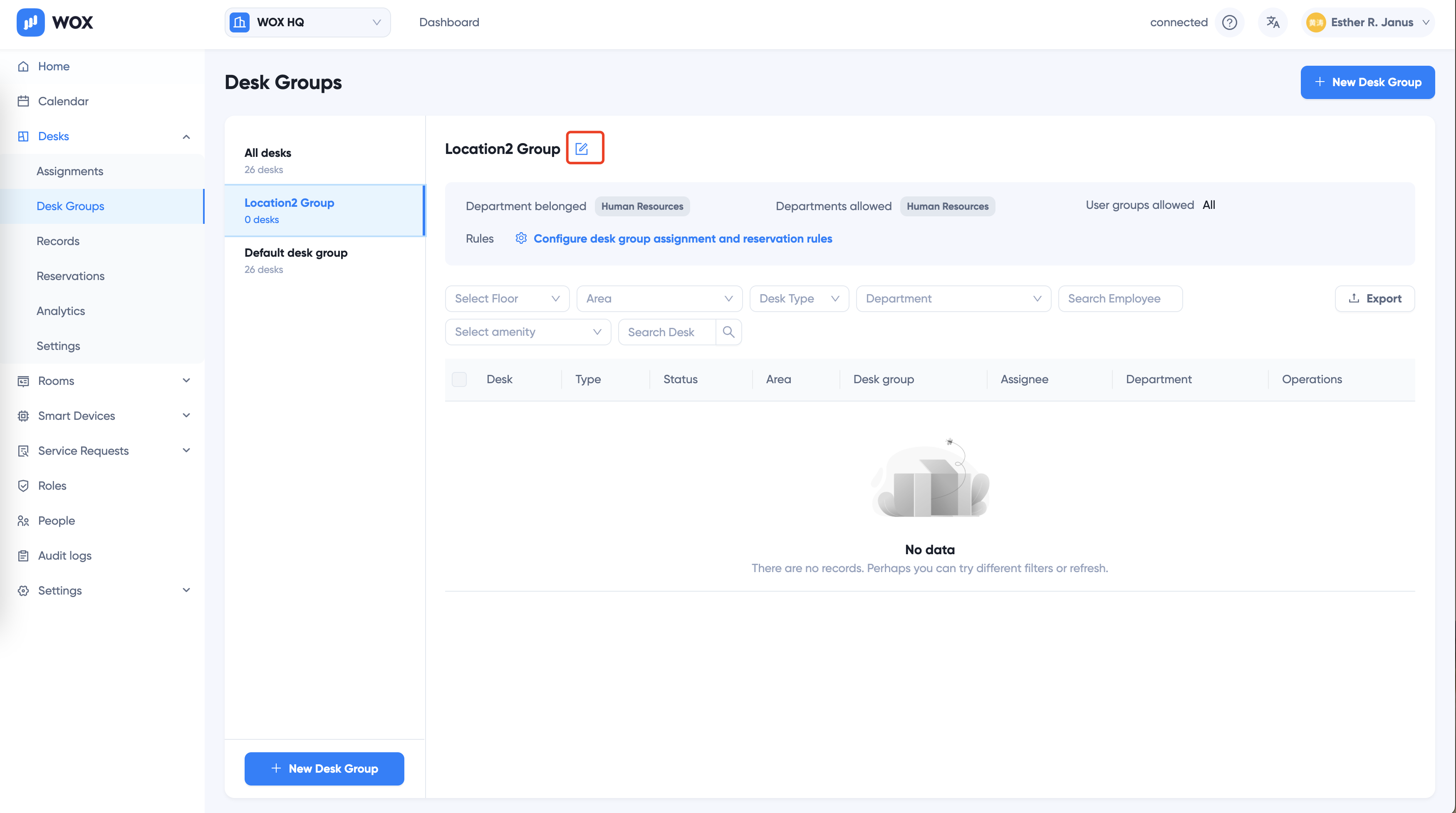Select the All desks group
This screenshot has height=813, width=1456.
point(324,161)
